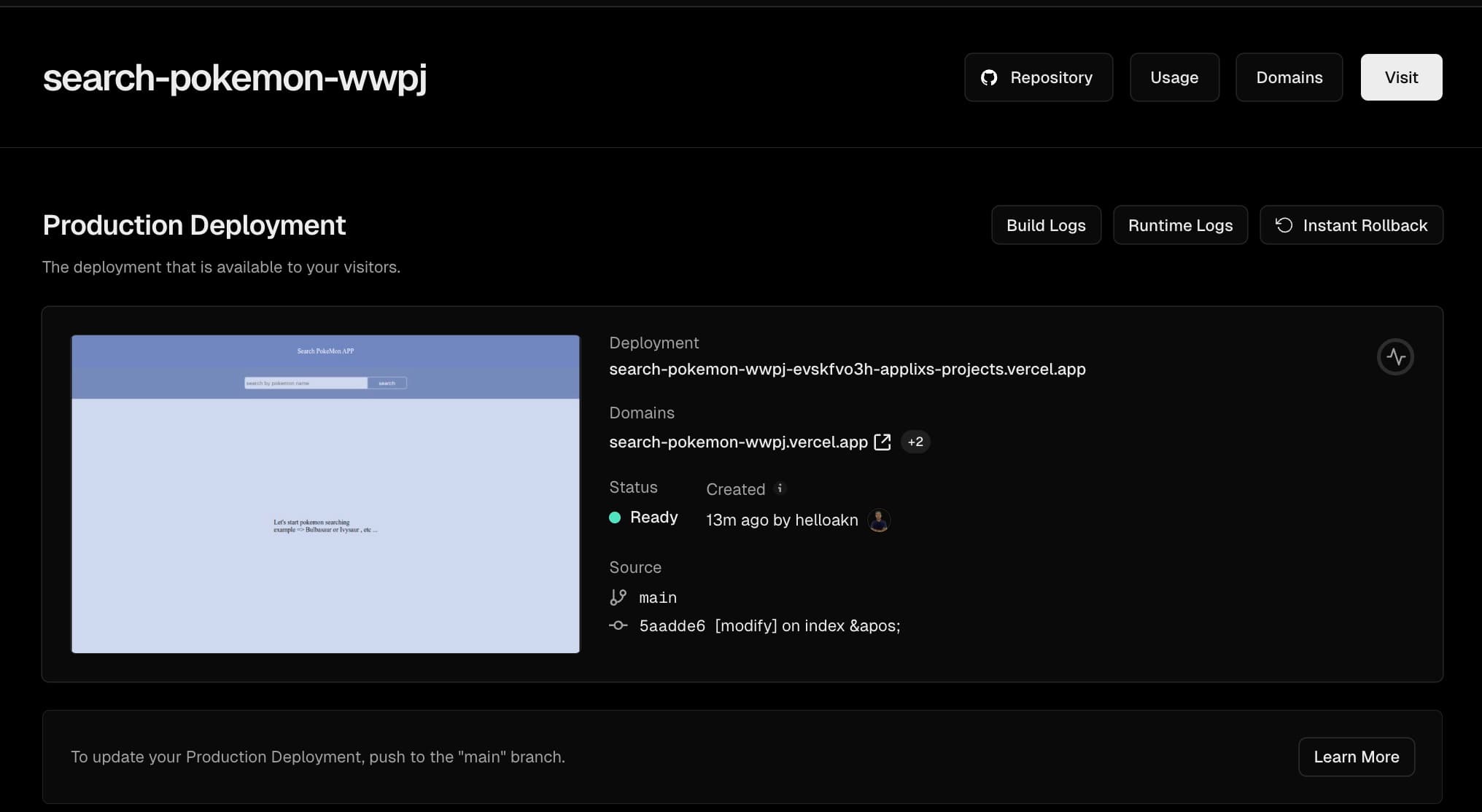Expand the +2 additional domains badge
The height and width of the screenshot is (812, 1482).
click(915, 442)
